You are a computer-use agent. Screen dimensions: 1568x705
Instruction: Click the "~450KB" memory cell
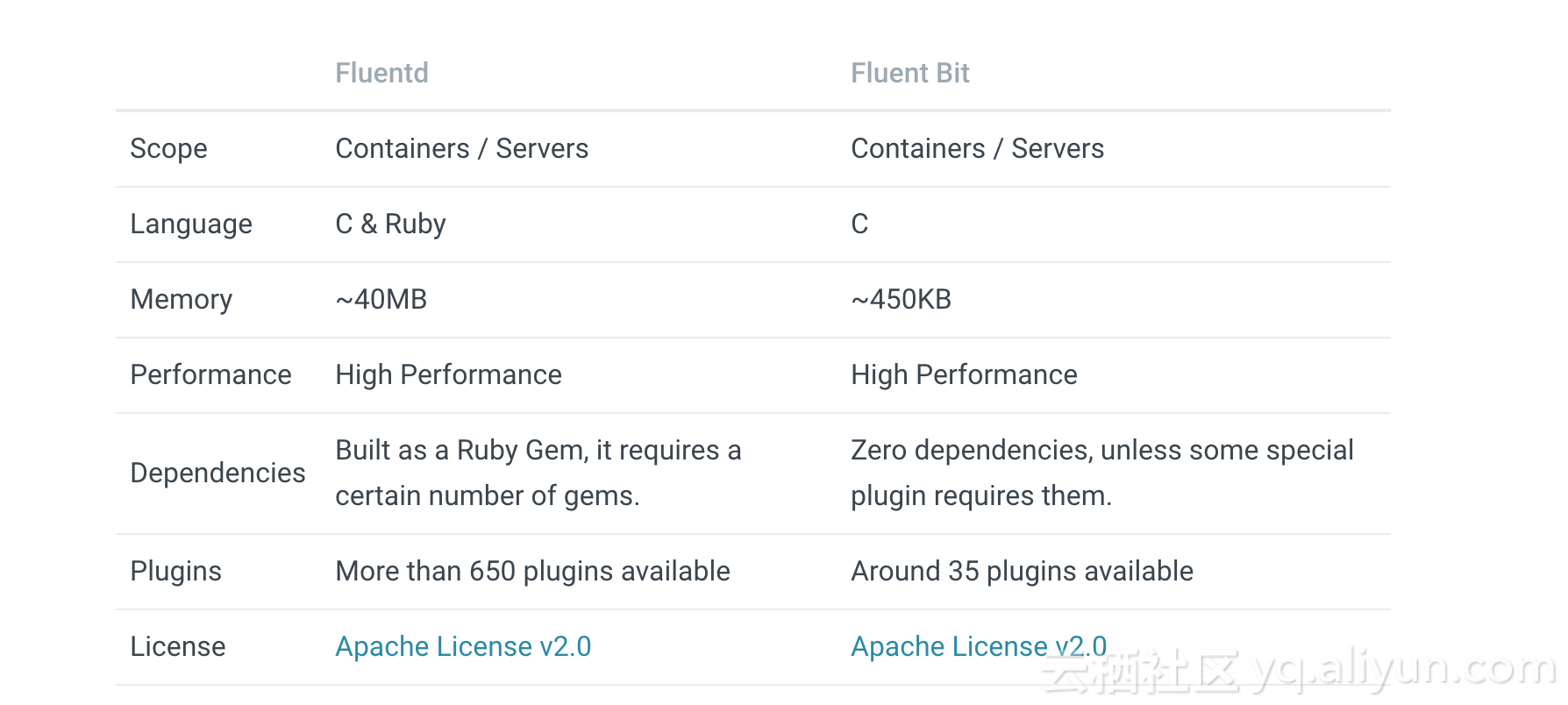click(x=901, y=299)
